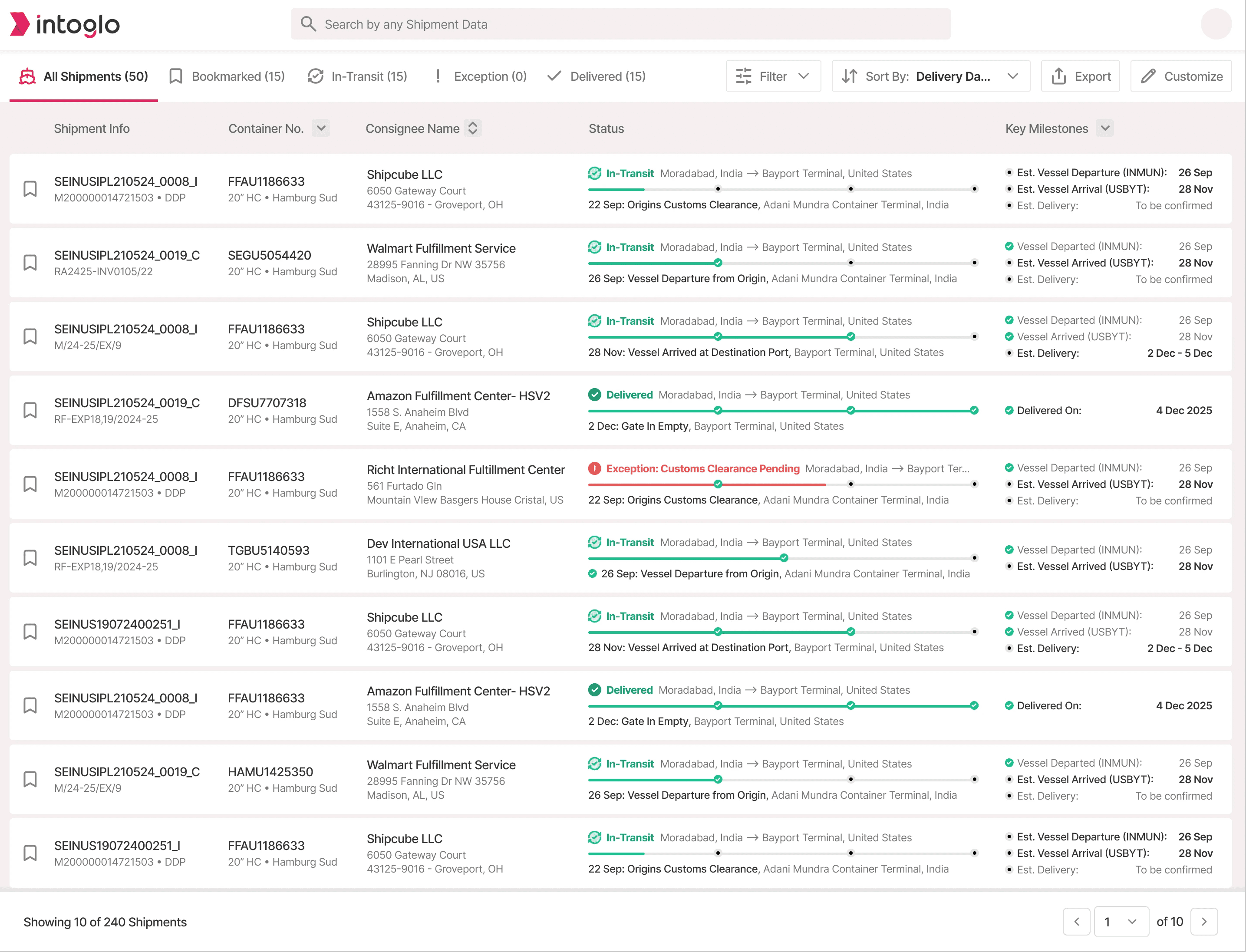Open the Exception (0) tab
Viewport: 1246px width, 952px height.
(x=481, y=76)
